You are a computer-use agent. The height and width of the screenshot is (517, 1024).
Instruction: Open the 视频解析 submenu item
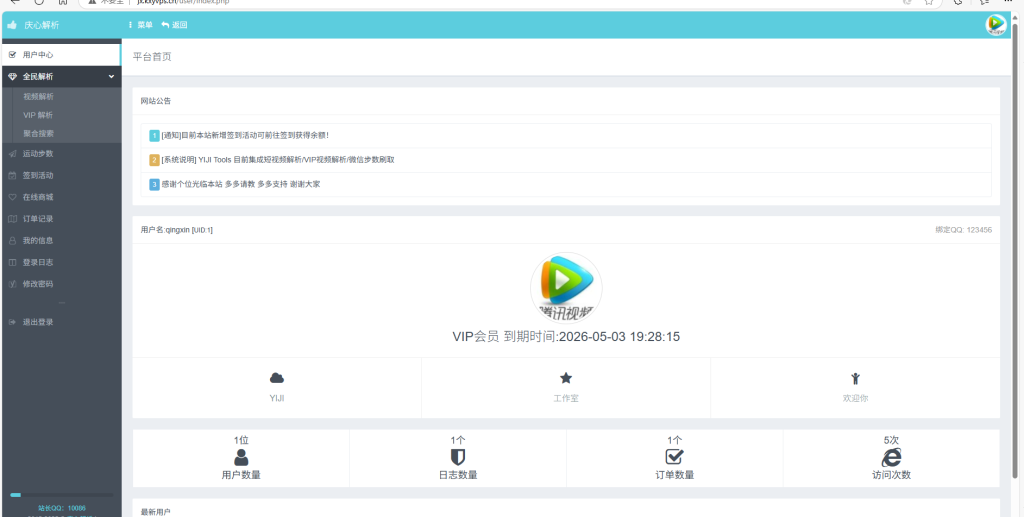tap(39, 97)
